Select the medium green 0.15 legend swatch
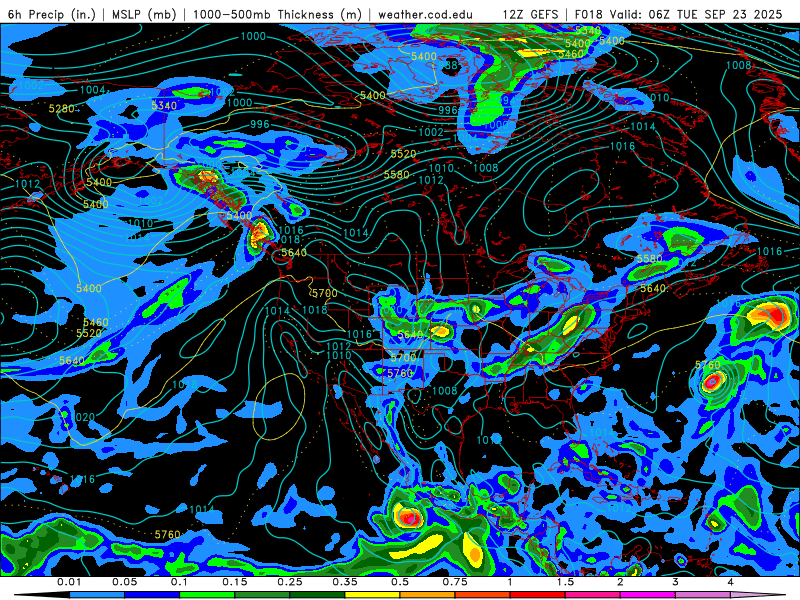 [x=262, y=595]
